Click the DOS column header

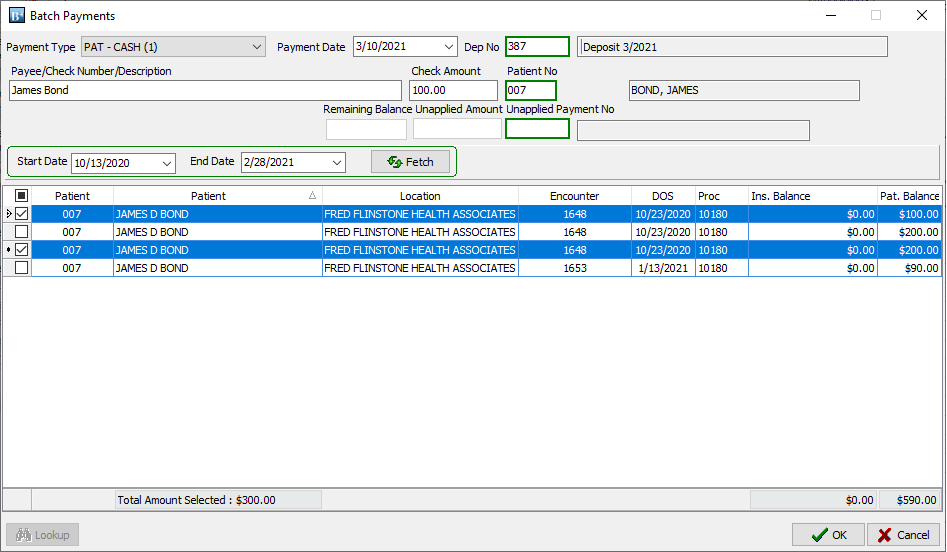coord(662,196)
